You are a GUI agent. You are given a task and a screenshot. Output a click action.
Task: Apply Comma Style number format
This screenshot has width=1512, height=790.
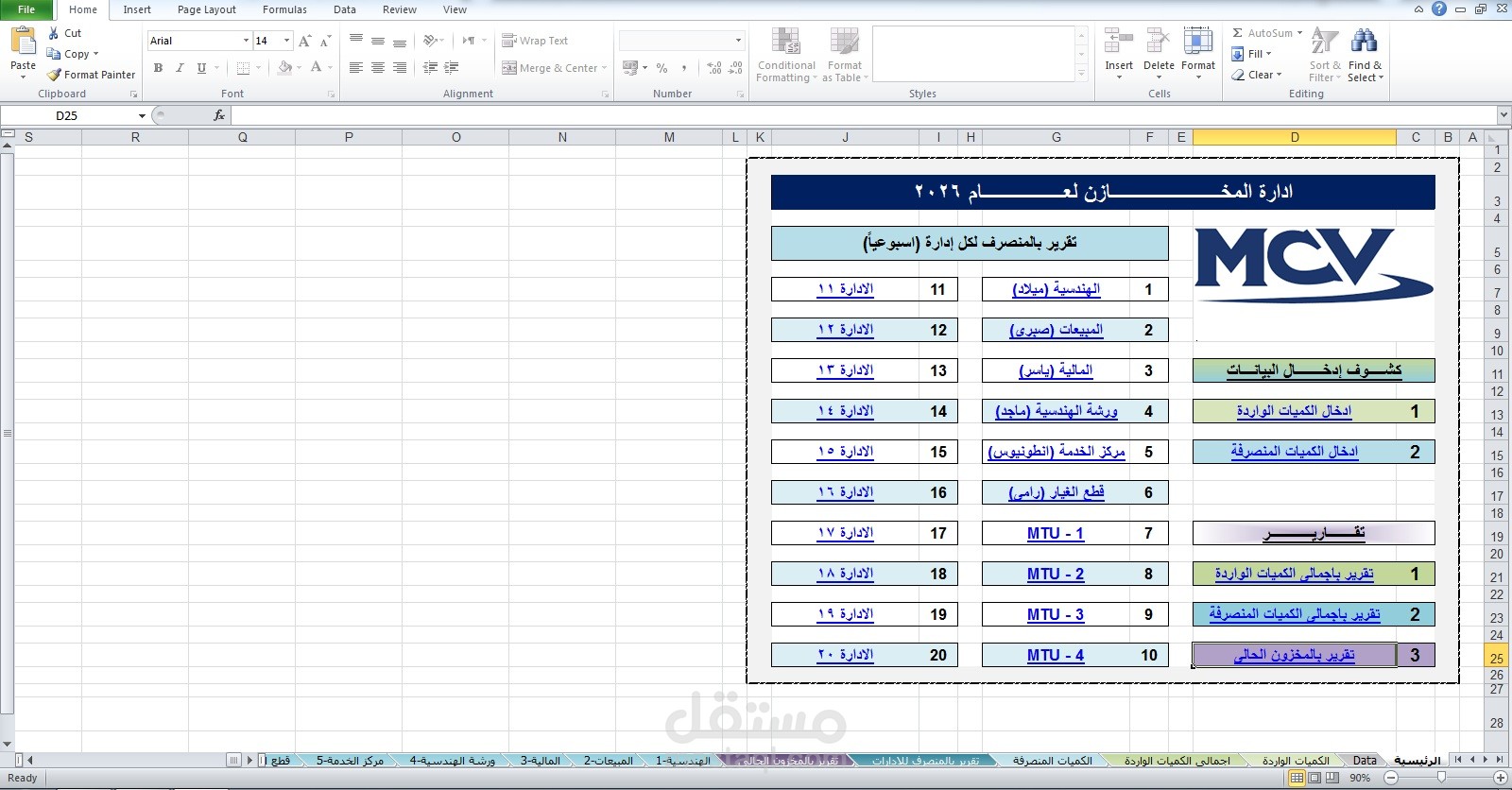pyautogui.click(x=684, y=68)
